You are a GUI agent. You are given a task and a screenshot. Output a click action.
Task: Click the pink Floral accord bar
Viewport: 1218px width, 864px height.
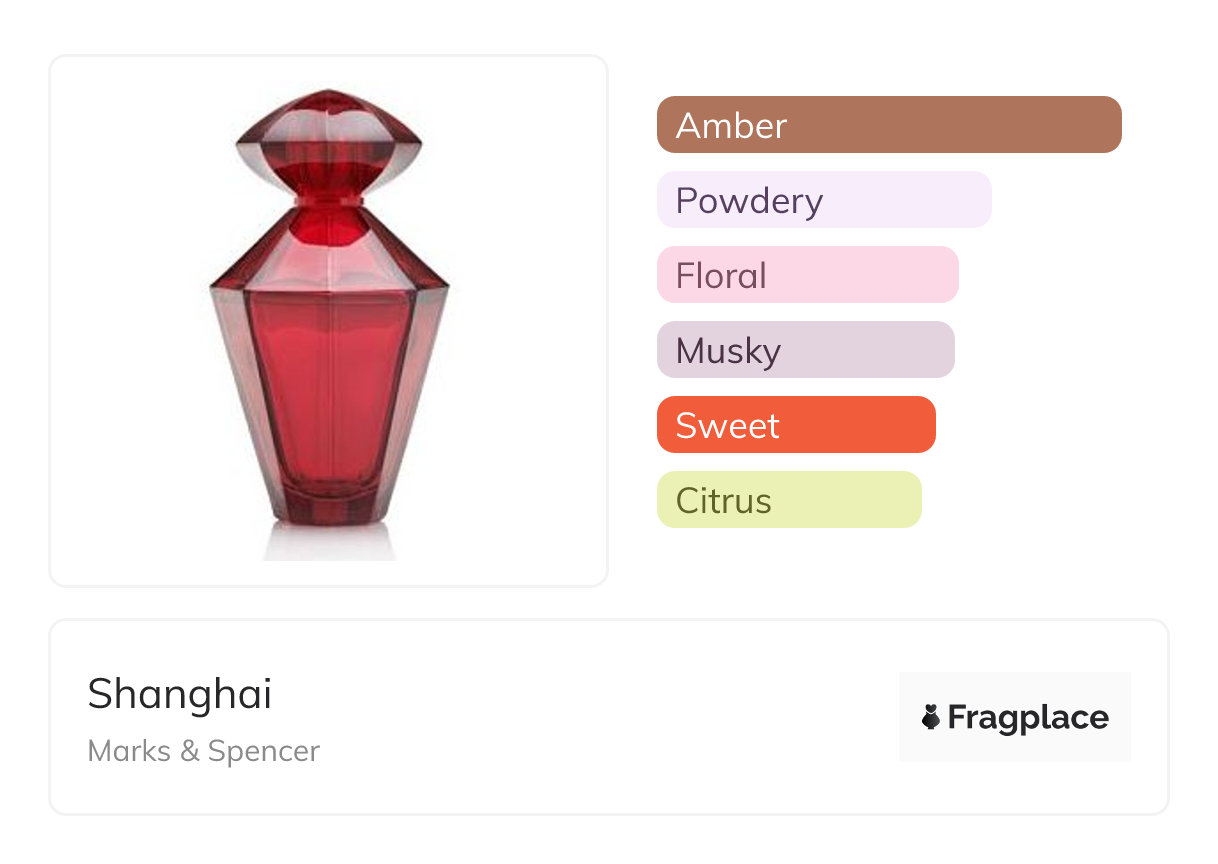pyautogui.click(x=807, y=275)
